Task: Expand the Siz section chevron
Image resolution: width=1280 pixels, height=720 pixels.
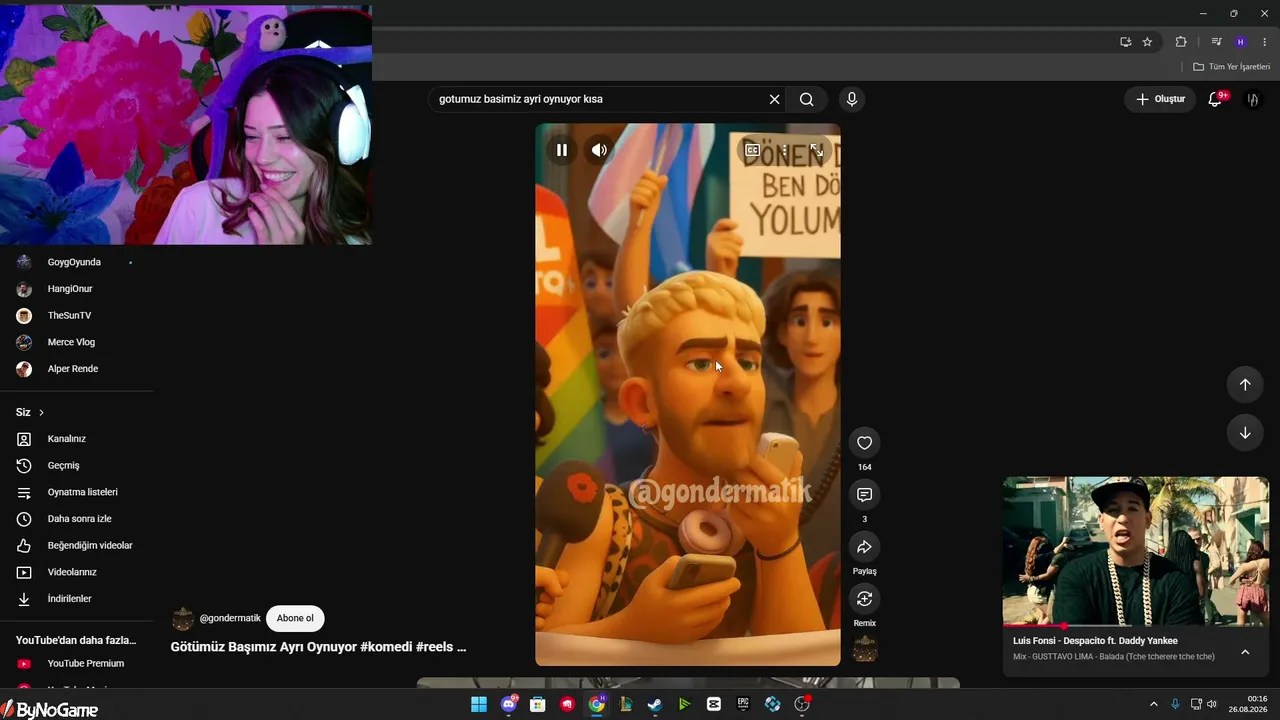Action: (x=41, y=412)
